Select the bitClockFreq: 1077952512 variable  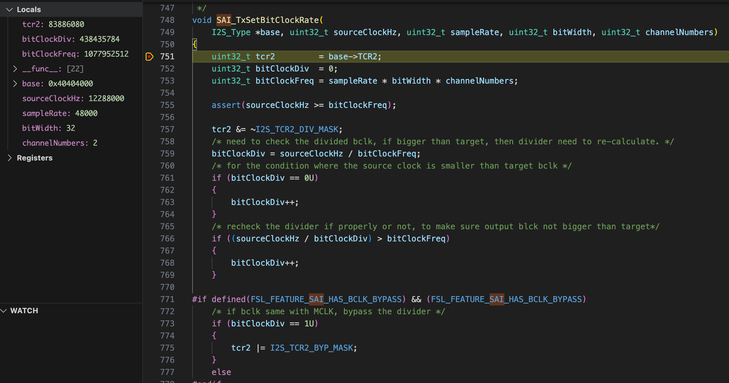[x=75, y=54]
